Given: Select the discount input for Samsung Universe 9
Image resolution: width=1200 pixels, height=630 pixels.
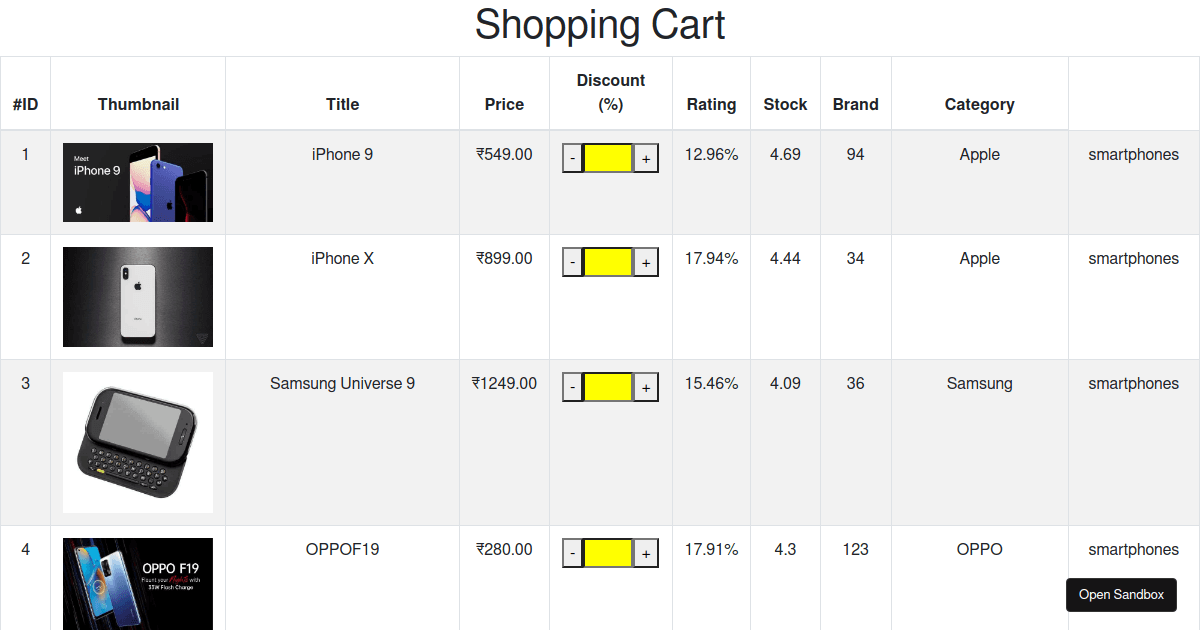Looking at the screenshot, I should click(x=609, y=386).
